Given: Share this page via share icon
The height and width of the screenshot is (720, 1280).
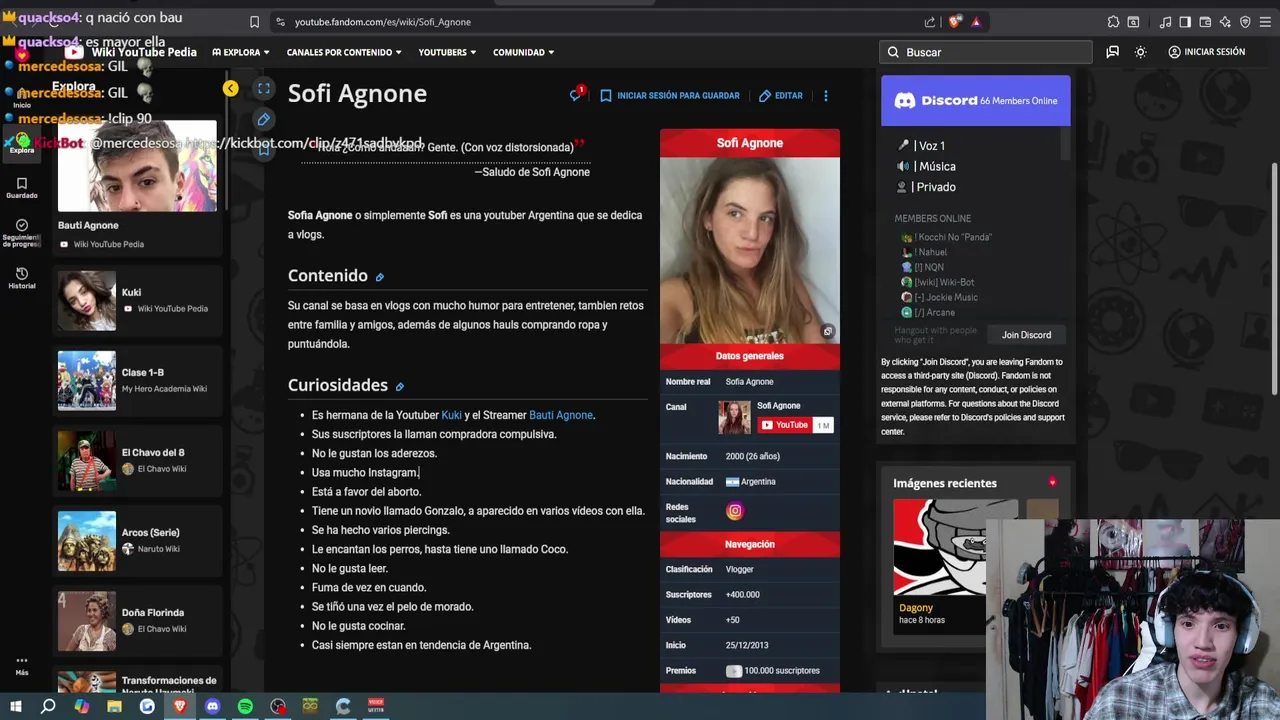Looking at the screenshot, I should [930, 22].
